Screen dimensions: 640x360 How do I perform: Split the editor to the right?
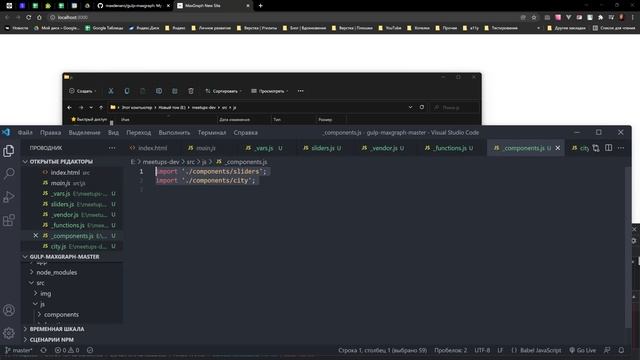(609, 148)
